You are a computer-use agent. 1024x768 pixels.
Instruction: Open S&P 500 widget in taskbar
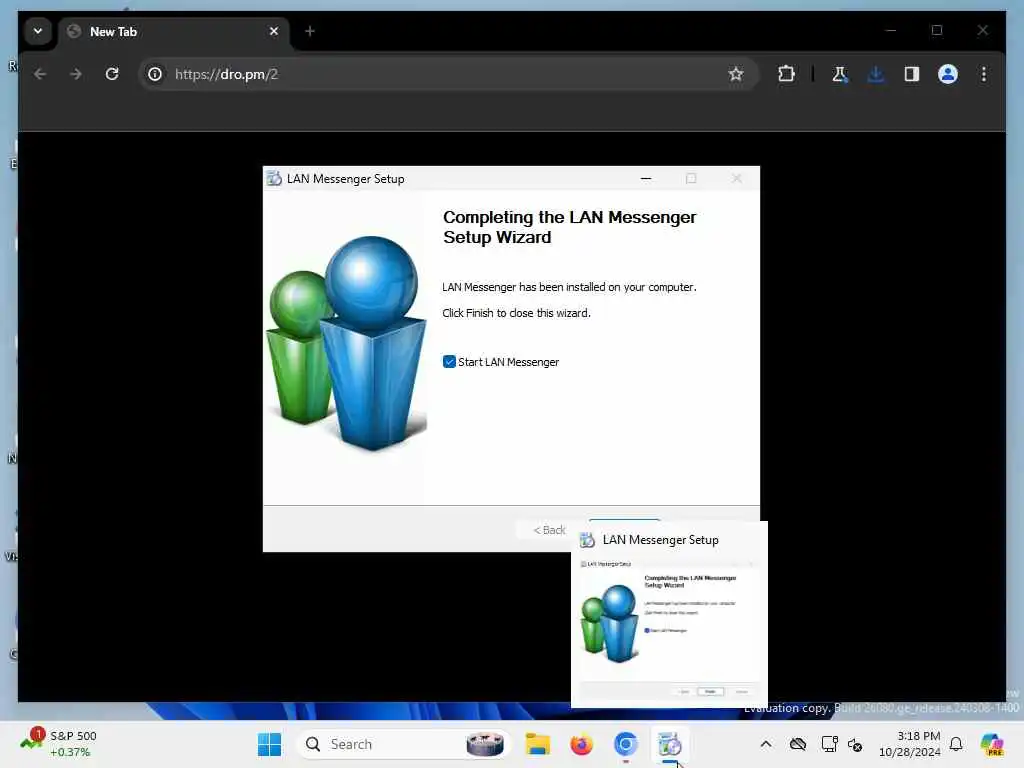click(x=59, y=743)
